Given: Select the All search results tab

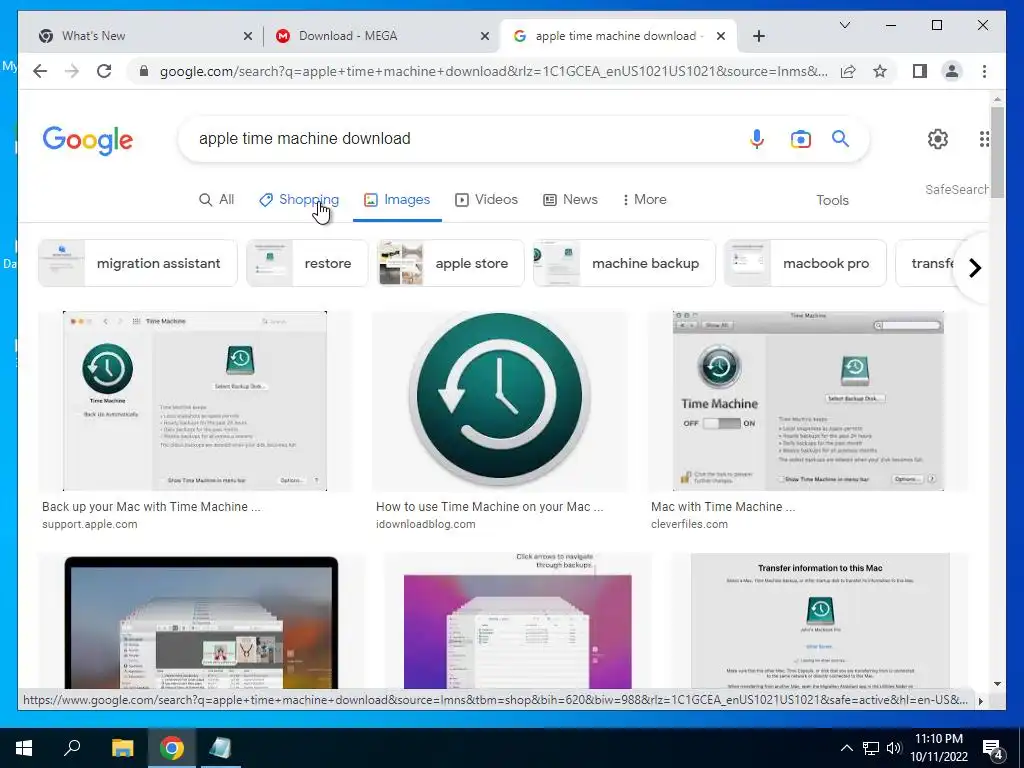Looking at the screenshot, I should click(x=216, y=199).
